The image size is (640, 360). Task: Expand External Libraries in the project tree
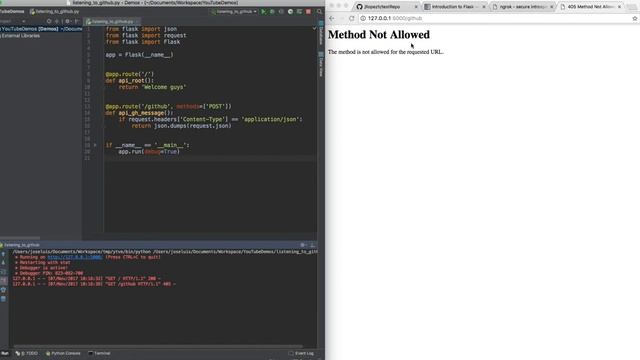(20, 36)
